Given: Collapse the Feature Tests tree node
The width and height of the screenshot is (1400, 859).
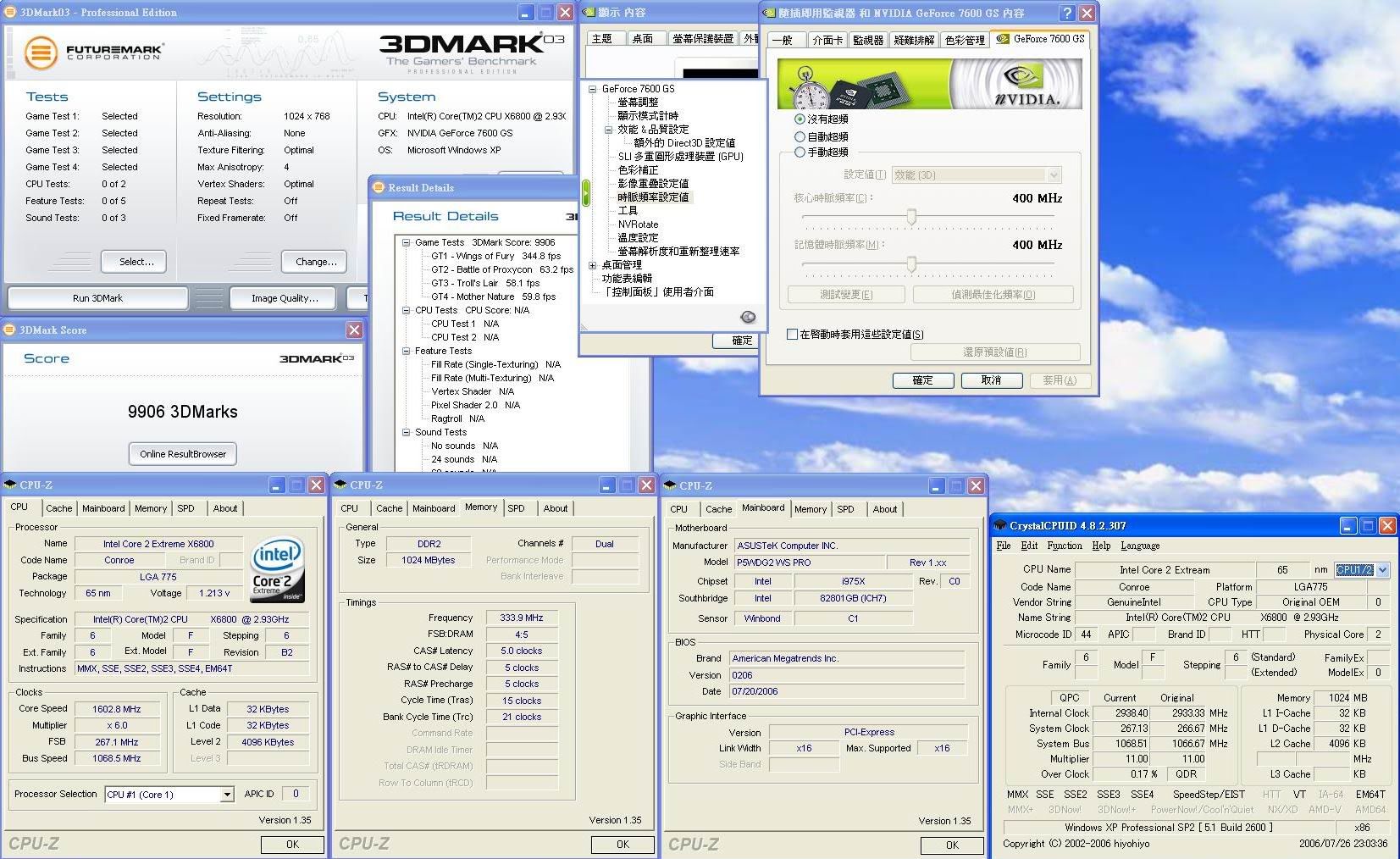Looking at the screenshot, I should click(407, 351).
